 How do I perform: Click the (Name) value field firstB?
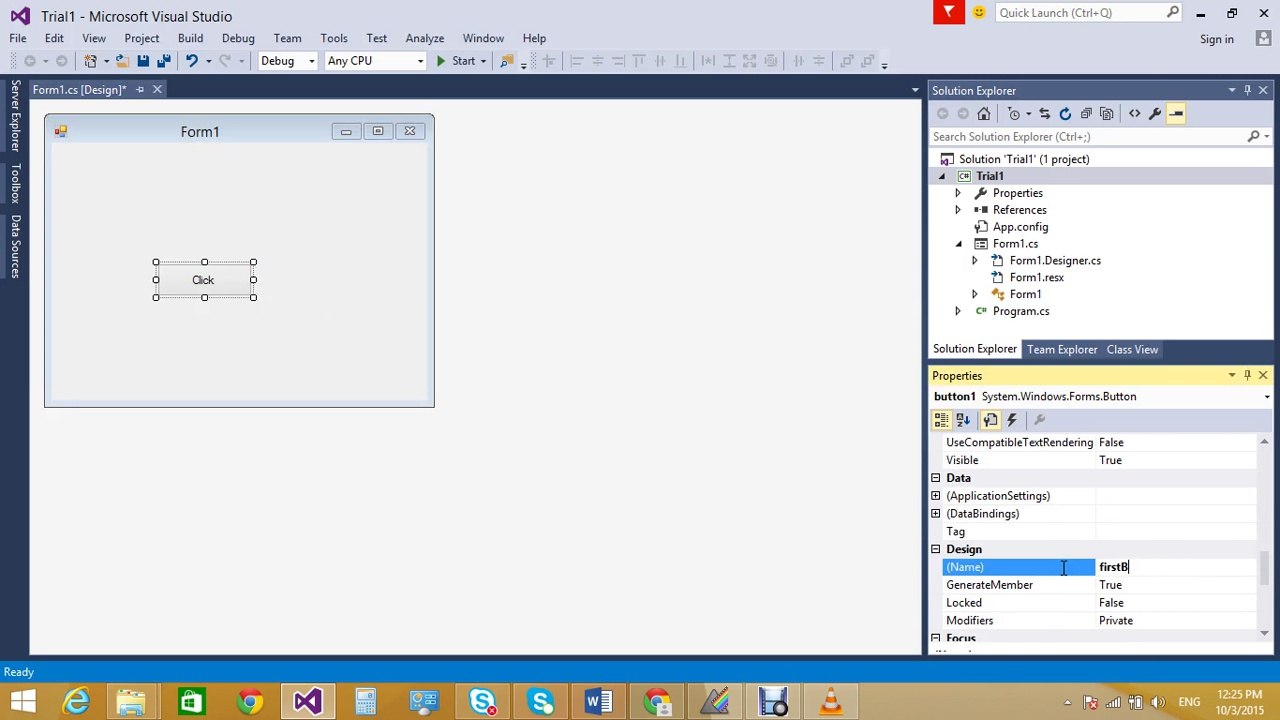click(1176, 568)
